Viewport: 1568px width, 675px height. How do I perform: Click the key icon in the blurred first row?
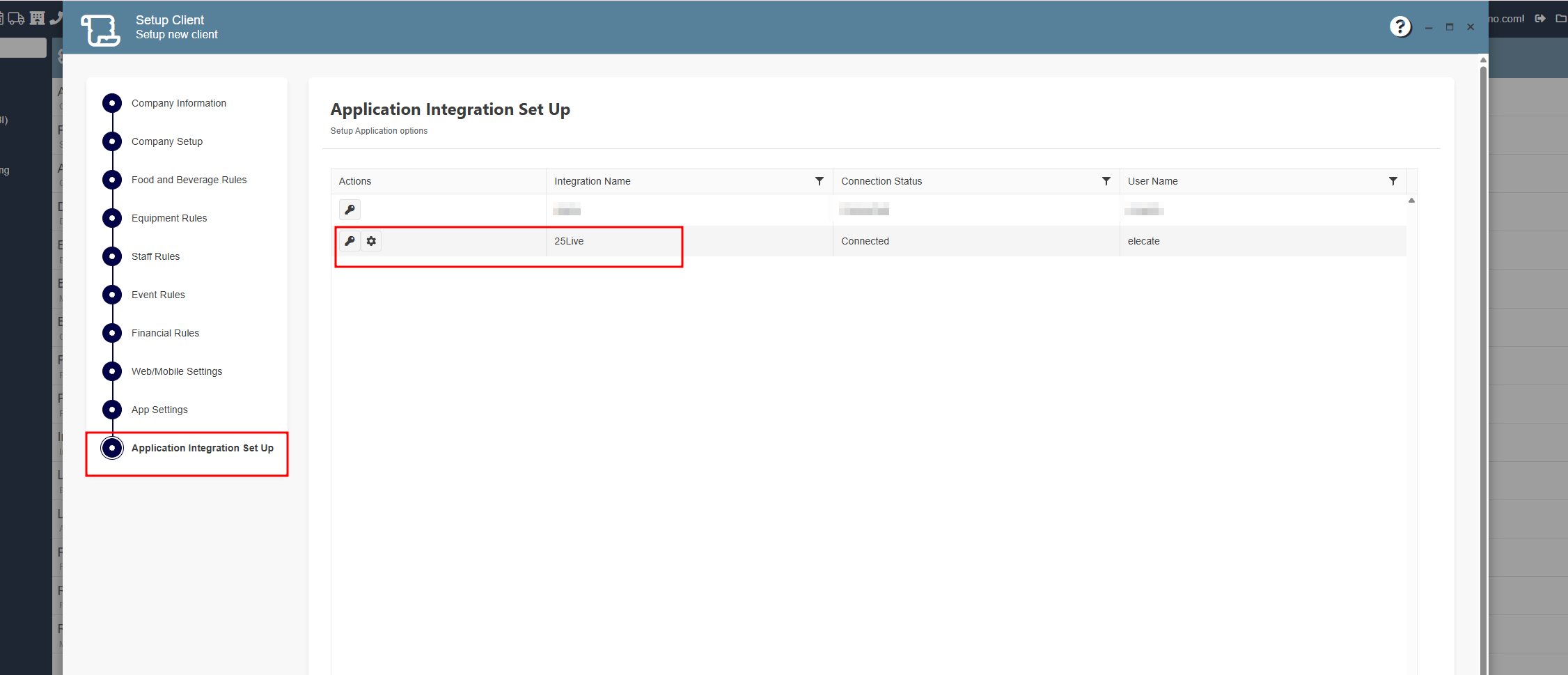click(350, 210)
